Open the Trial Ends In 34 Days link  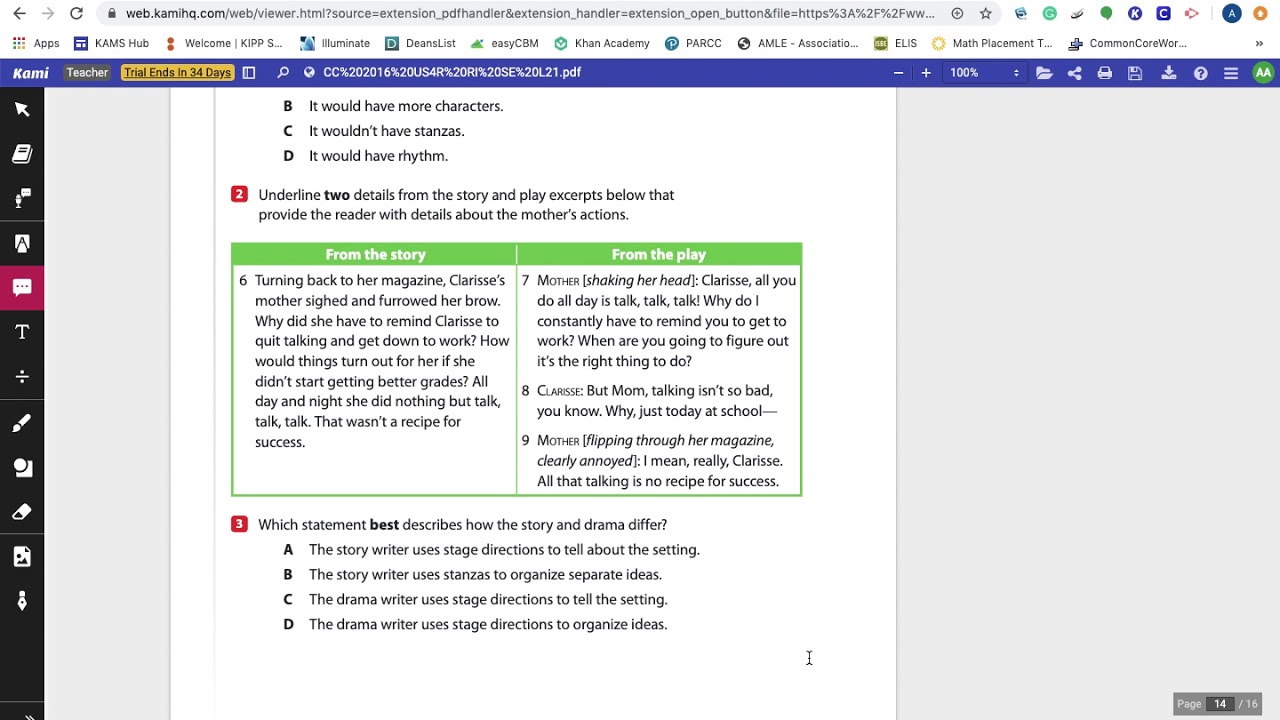click(x=177, y=73)
